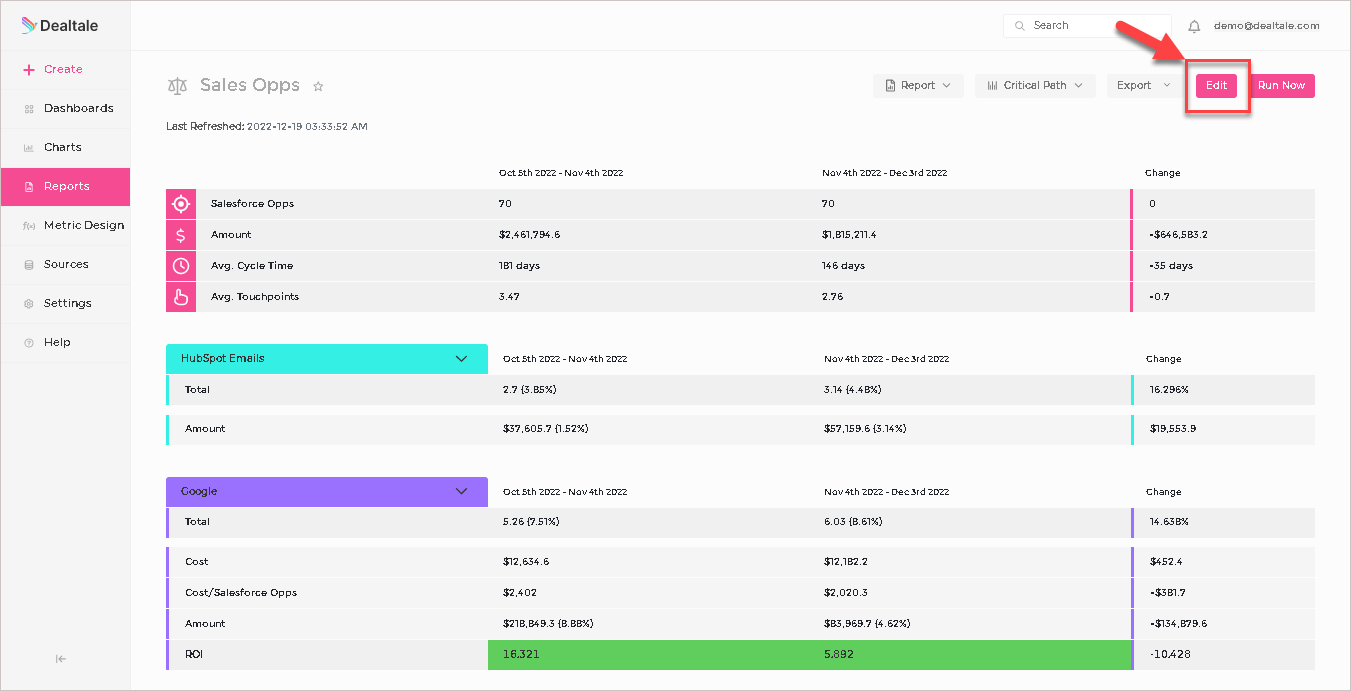Click the Avg. Cycle Time clock icon
Viewport: 1351px width, 691px height.
(181, 266)
